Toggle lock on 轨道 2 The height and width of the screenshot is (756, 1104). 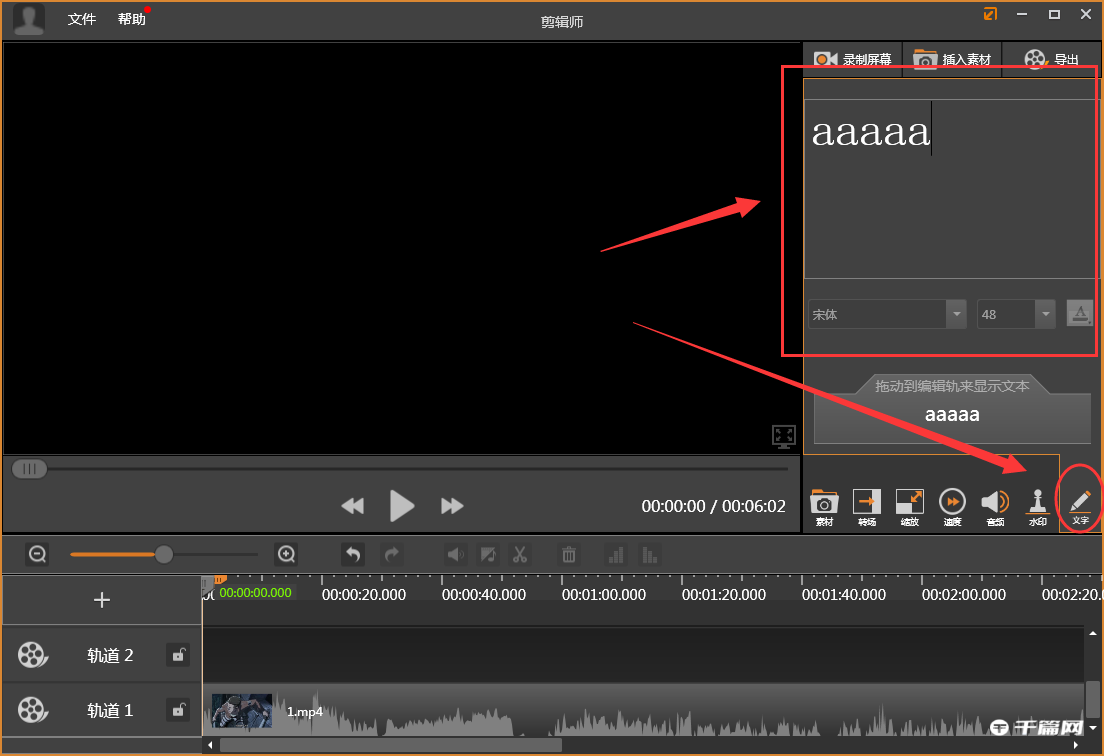coord(178,655)
